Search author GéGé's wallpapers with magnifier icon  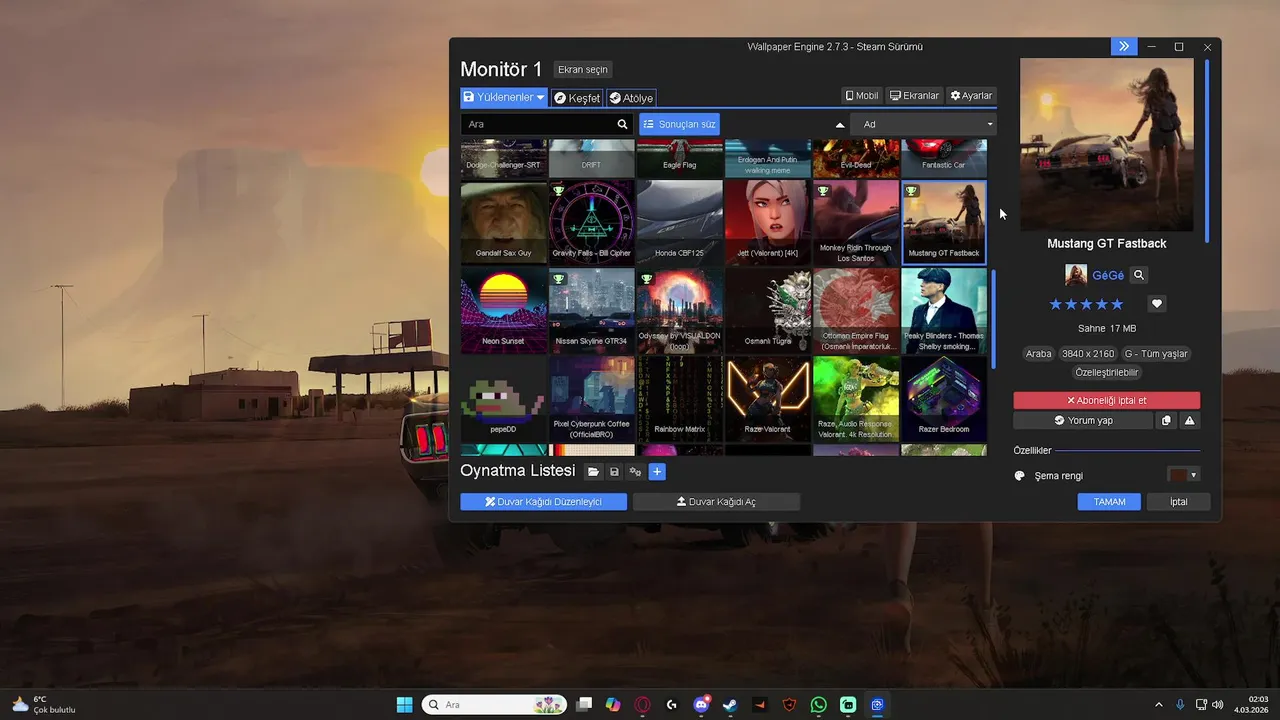coord(1139,275)
